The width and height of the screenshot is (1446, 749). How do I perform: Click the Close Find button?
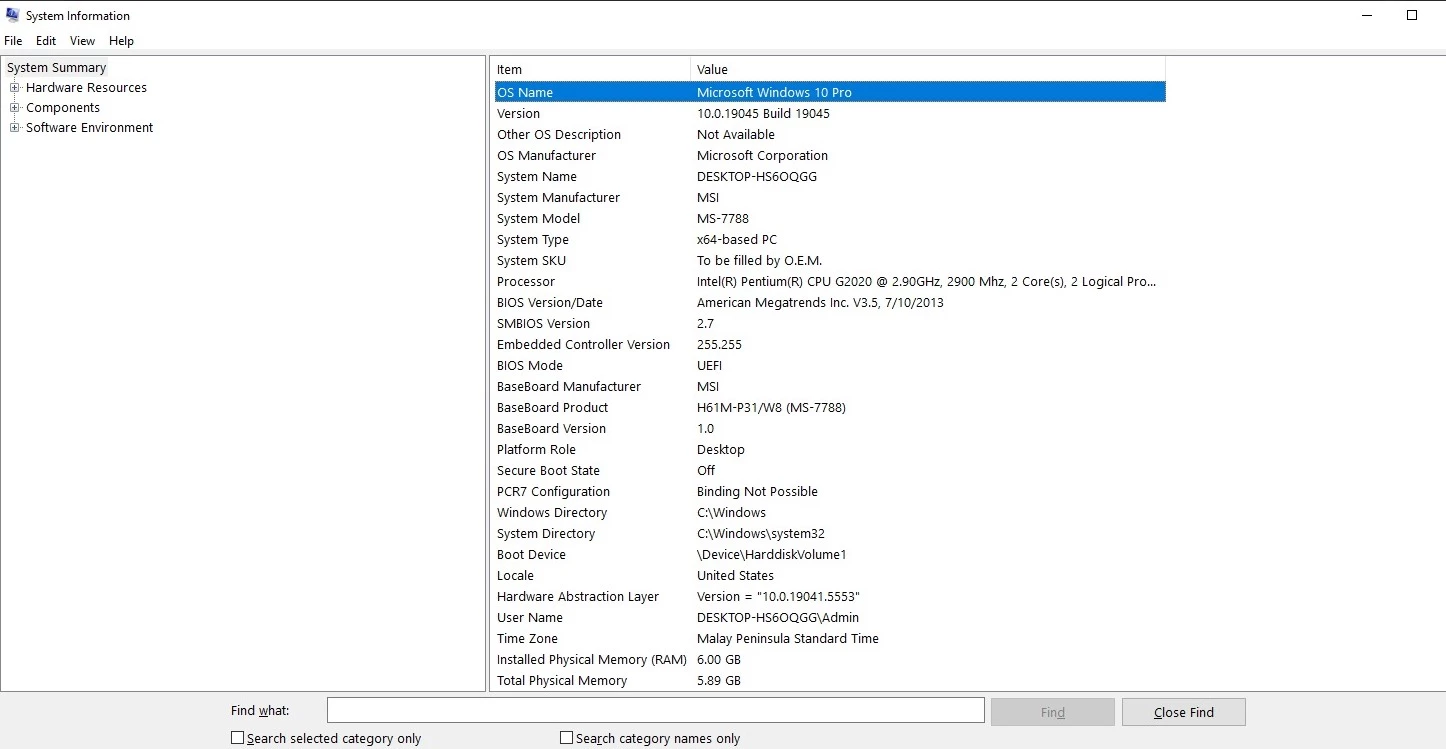1184,712
